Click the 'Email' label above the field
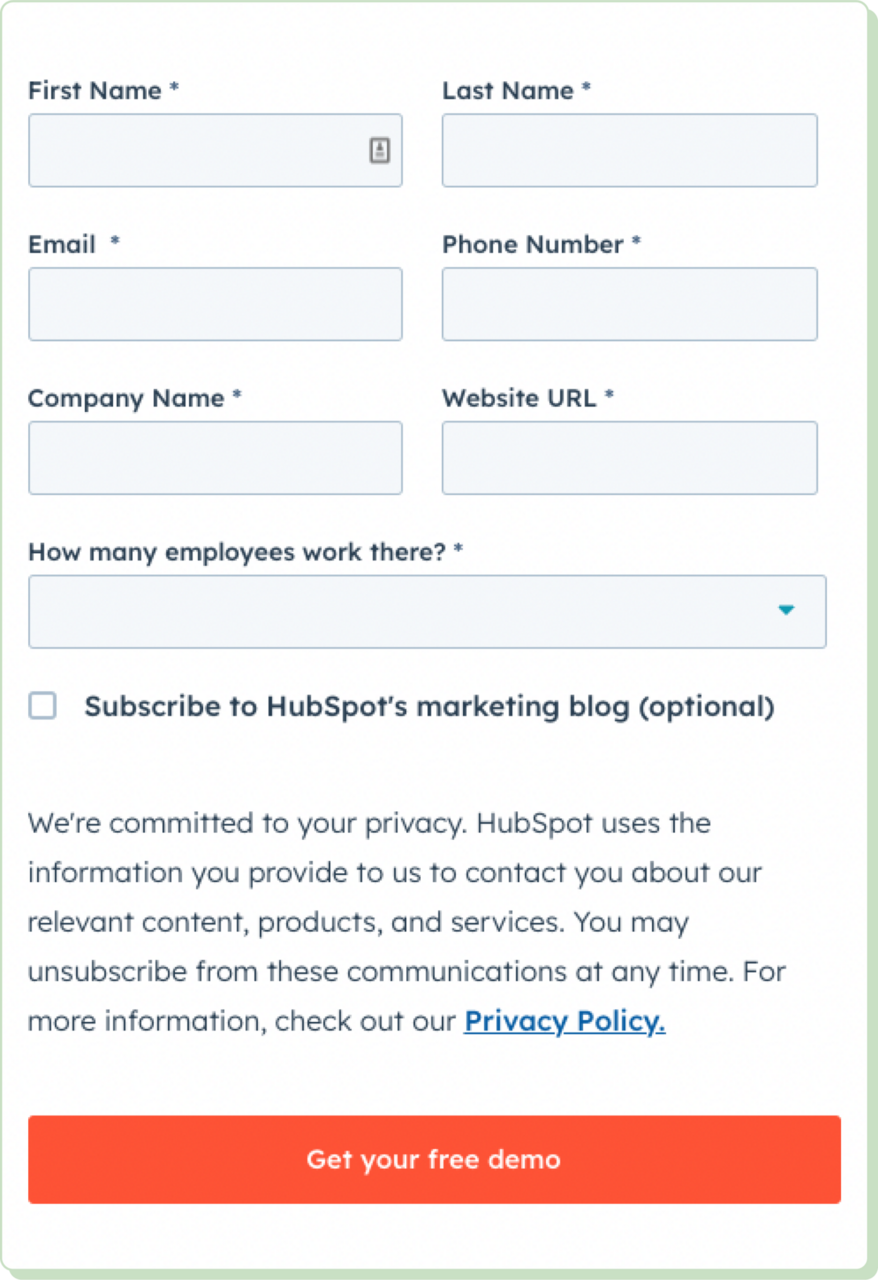Viewport: 878px width, 1280px height. [x=62, y=245]
